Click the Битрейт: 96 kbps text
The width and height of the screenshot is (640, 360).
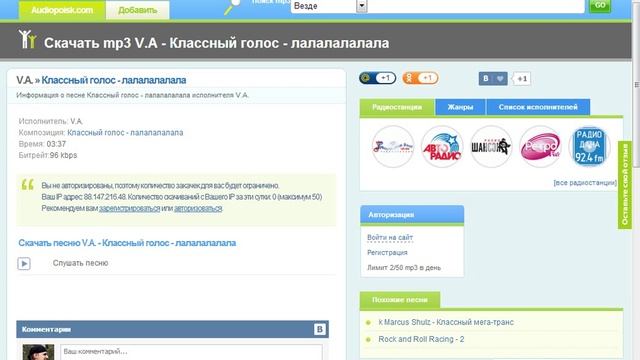coord(48,155)
